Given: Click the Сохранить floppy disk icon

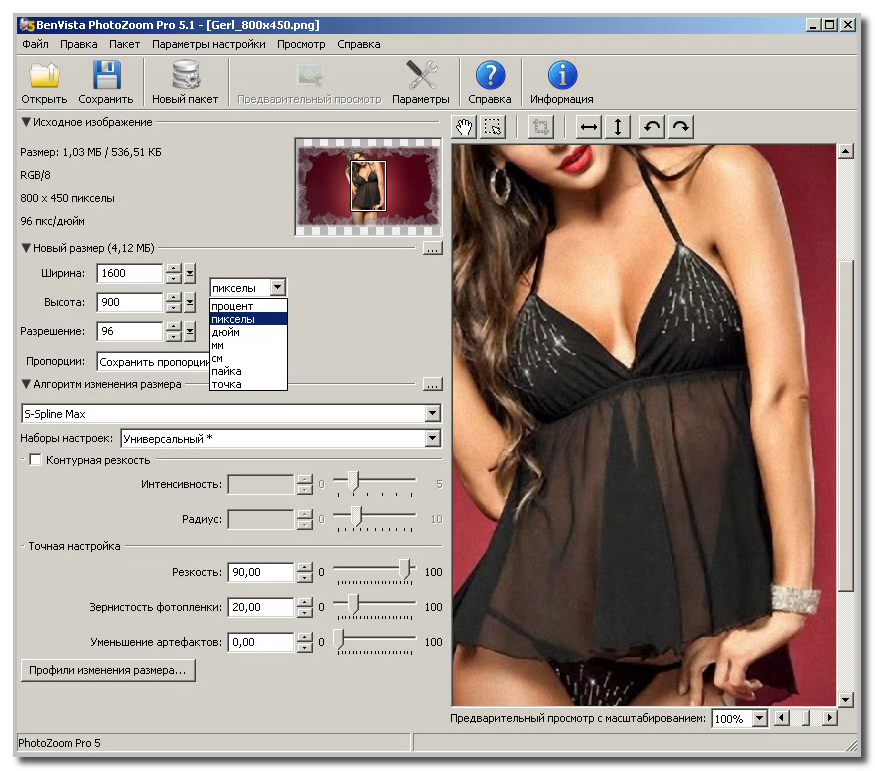Looking at the screenshot, I should [x=106, y=75].
